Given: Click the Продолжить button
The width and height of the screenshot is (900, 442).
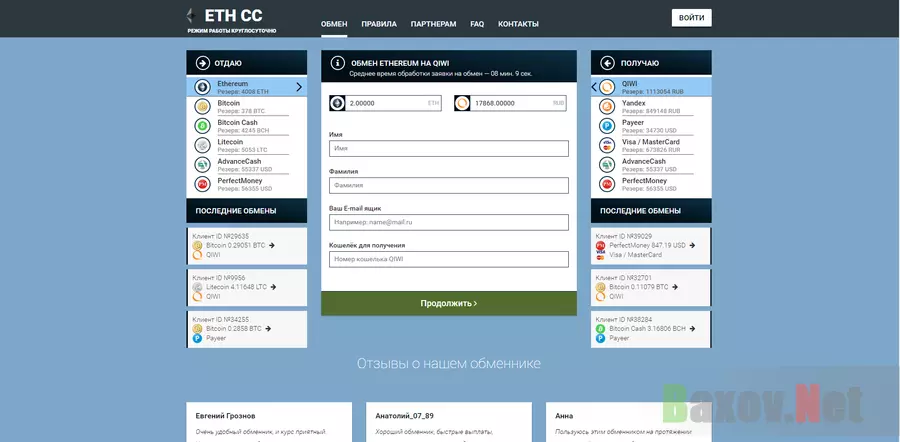Looking at the screenshot, I should [x=449, y=303].
